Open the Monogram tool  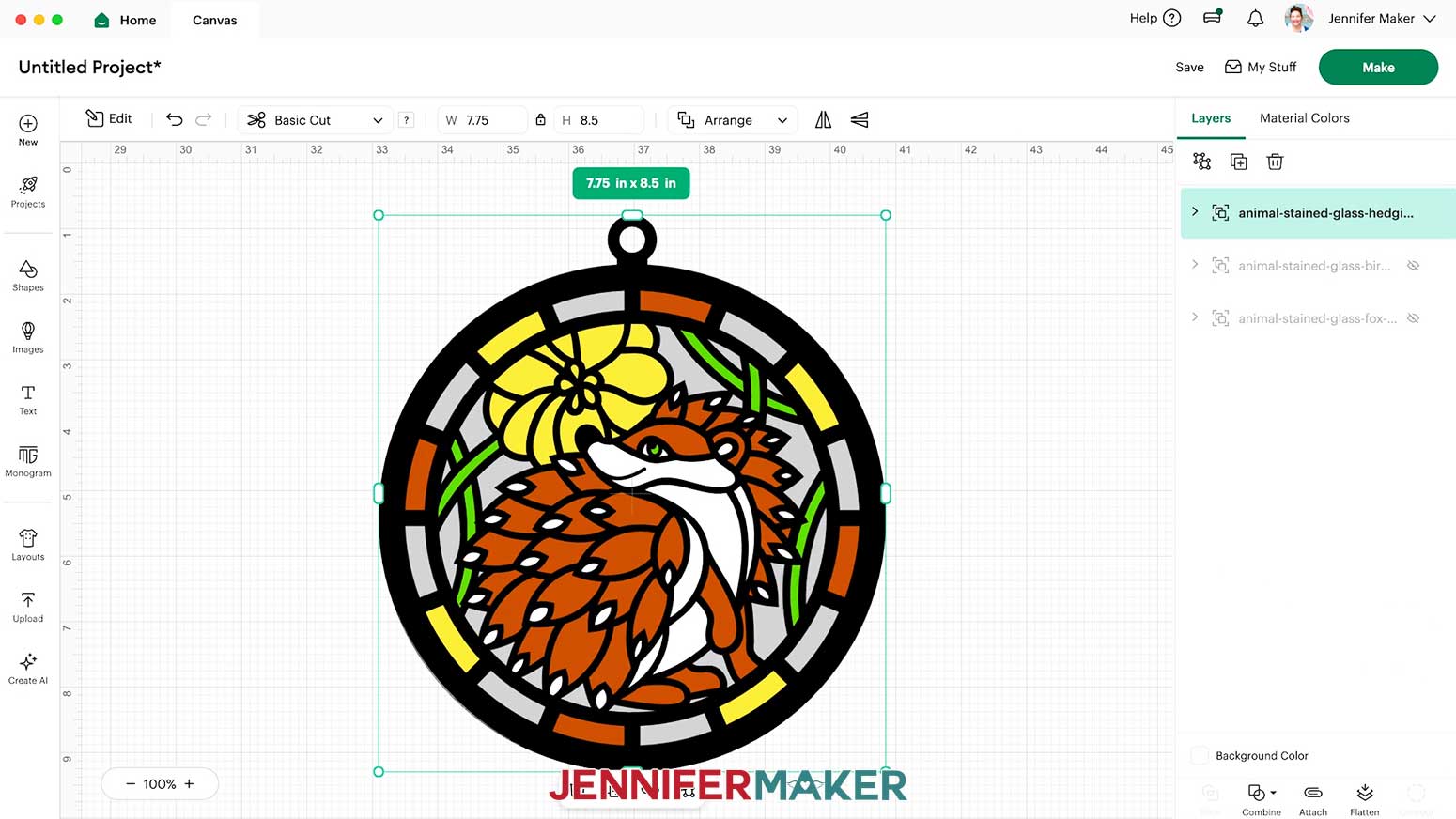tap(28, 461)
